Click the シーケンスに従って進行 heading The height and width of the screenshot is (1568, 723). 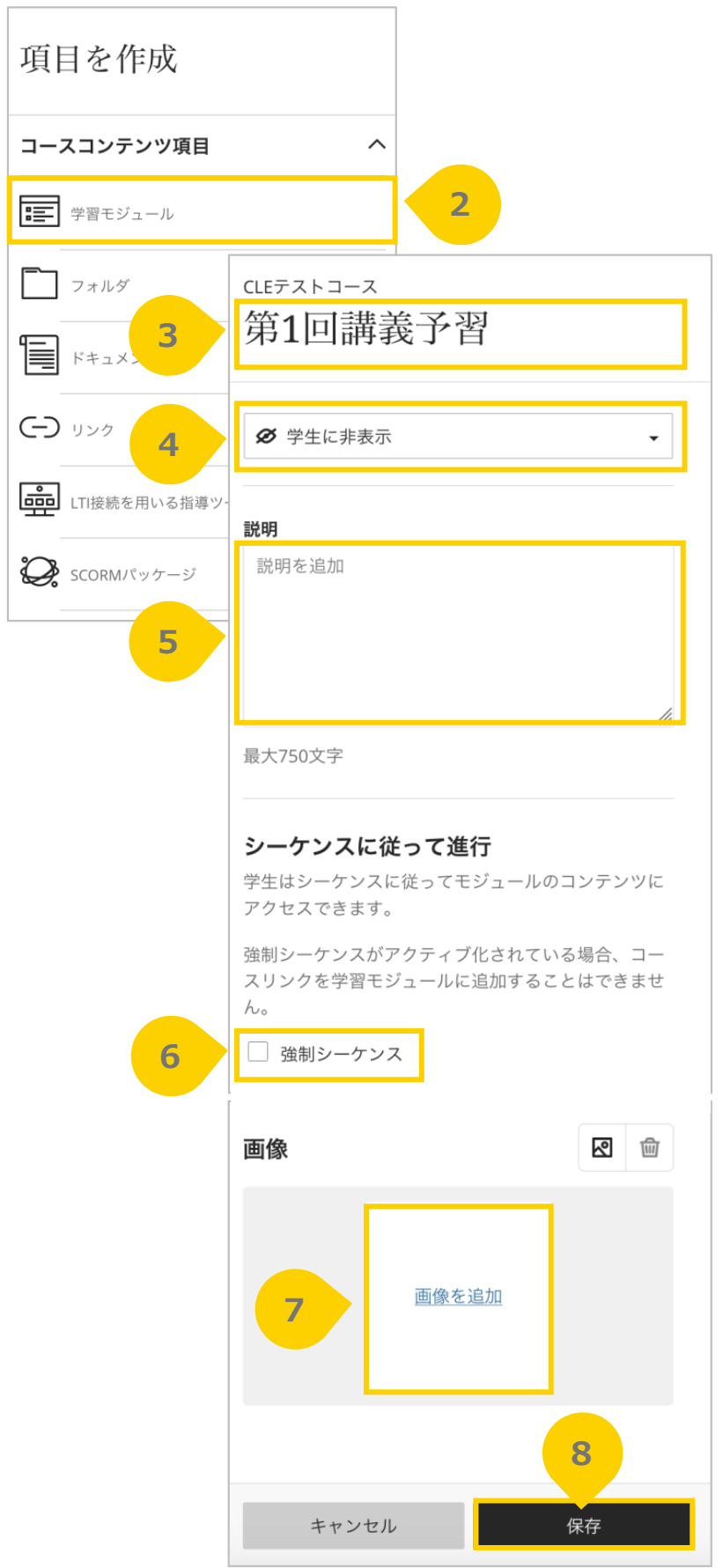click(x=367, y=846)
